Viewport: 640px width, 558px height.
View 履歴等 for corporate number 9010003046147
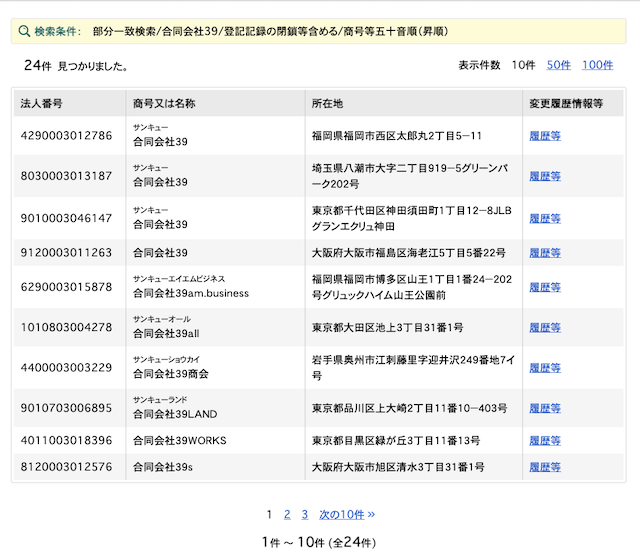(x=545, y=218)
